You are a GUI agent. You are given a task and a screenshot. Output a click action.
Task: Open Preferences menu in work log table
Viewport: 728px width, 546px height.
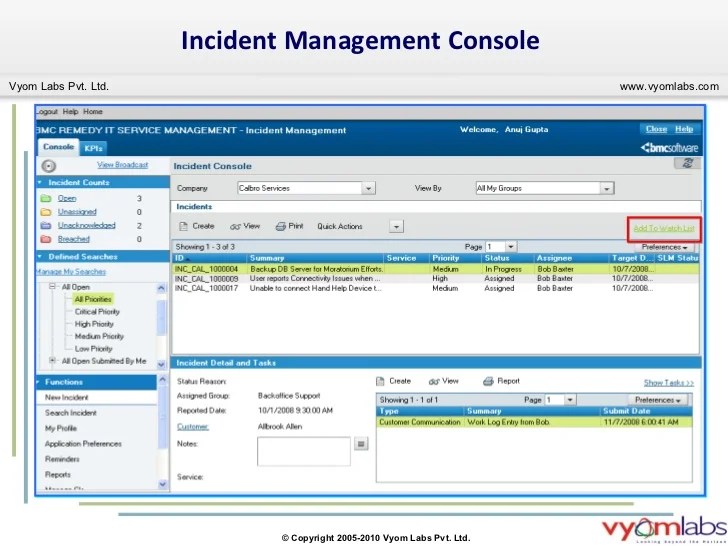[x=657, y=400]
